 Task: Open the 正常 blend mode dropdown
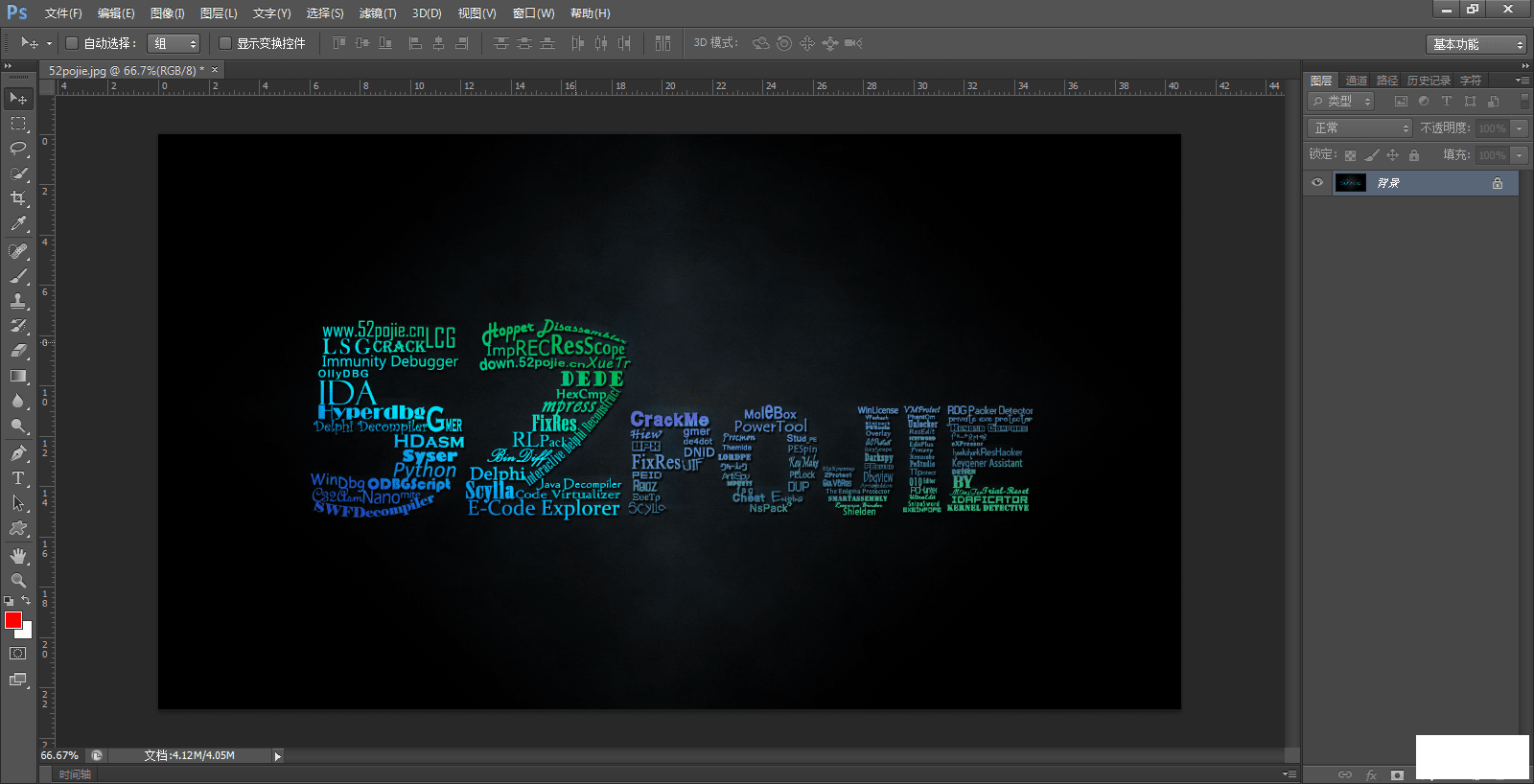point(1360,128)
